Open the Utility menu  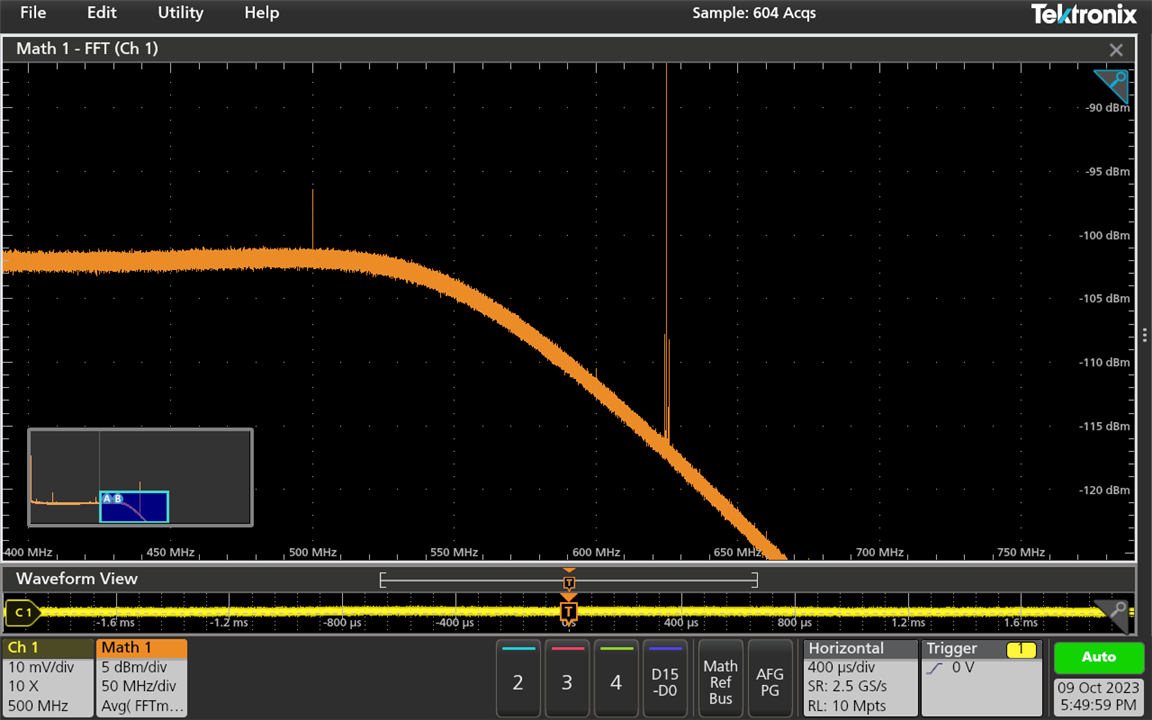tap(180, 13)
